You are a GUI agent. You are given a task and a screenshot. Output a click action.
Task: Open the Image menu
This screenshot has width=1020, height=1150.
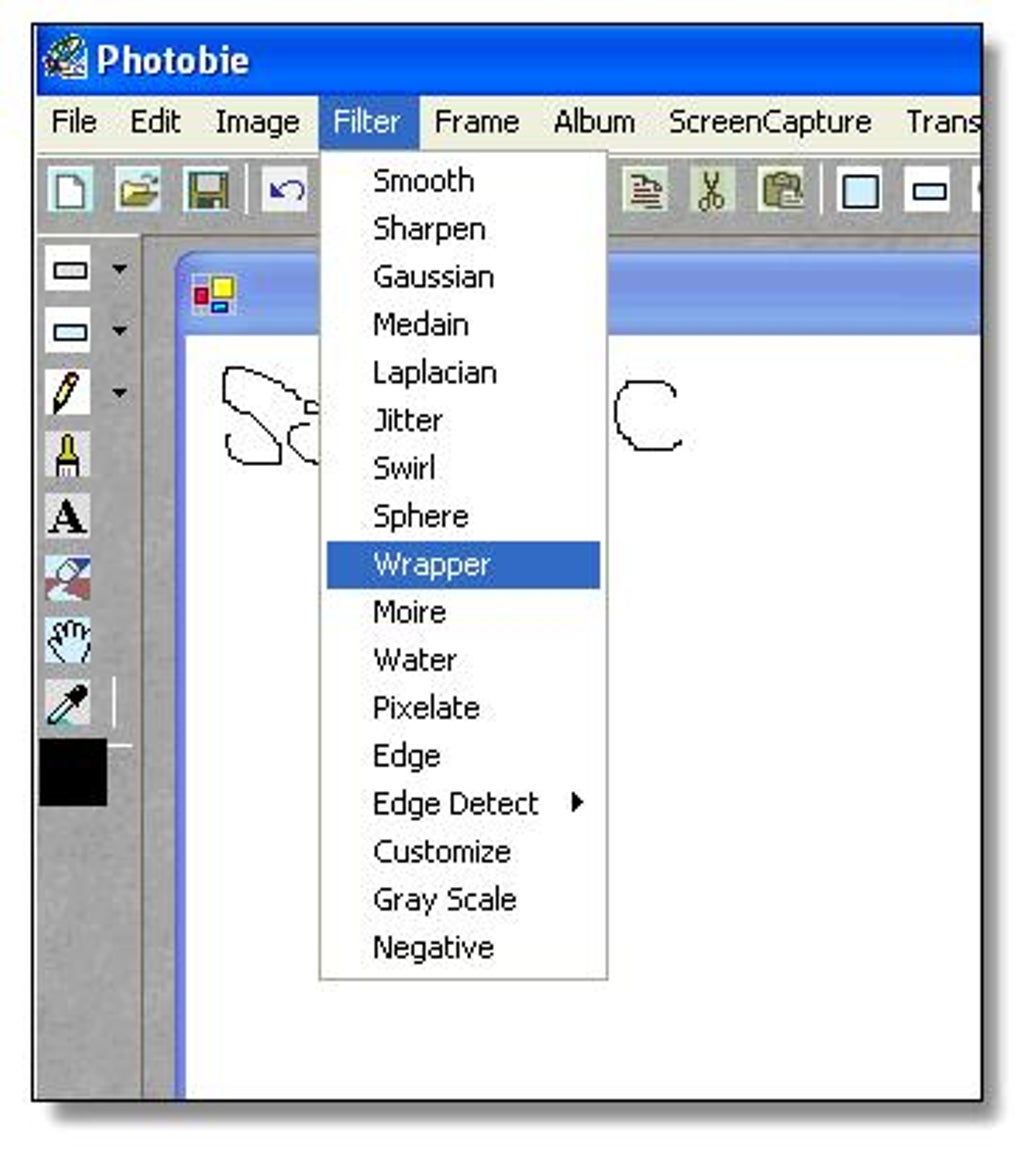tap(256, 122)
